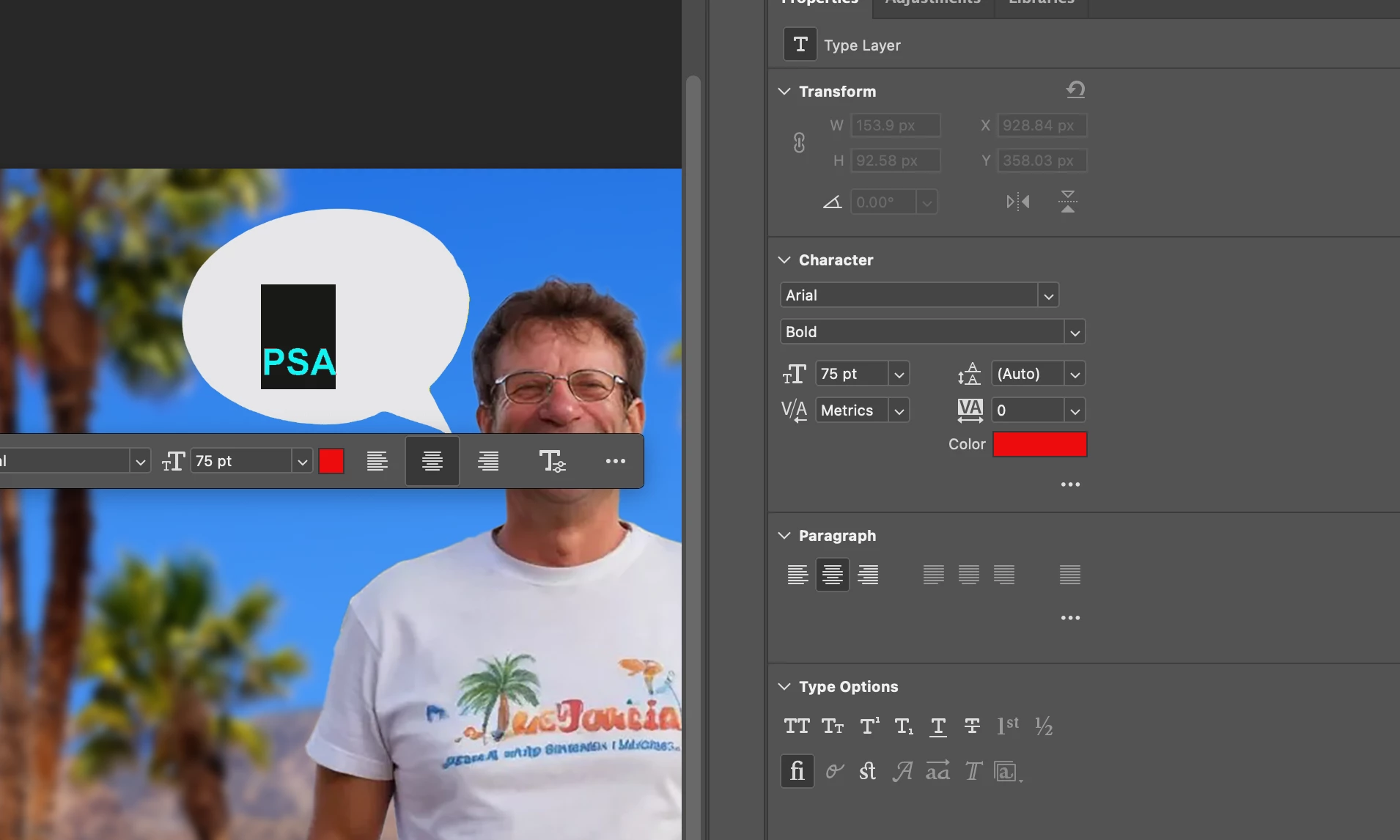Left align text in Paragraph section
The height and width of the screenshot is (840, 1400).
click(797, 575)
